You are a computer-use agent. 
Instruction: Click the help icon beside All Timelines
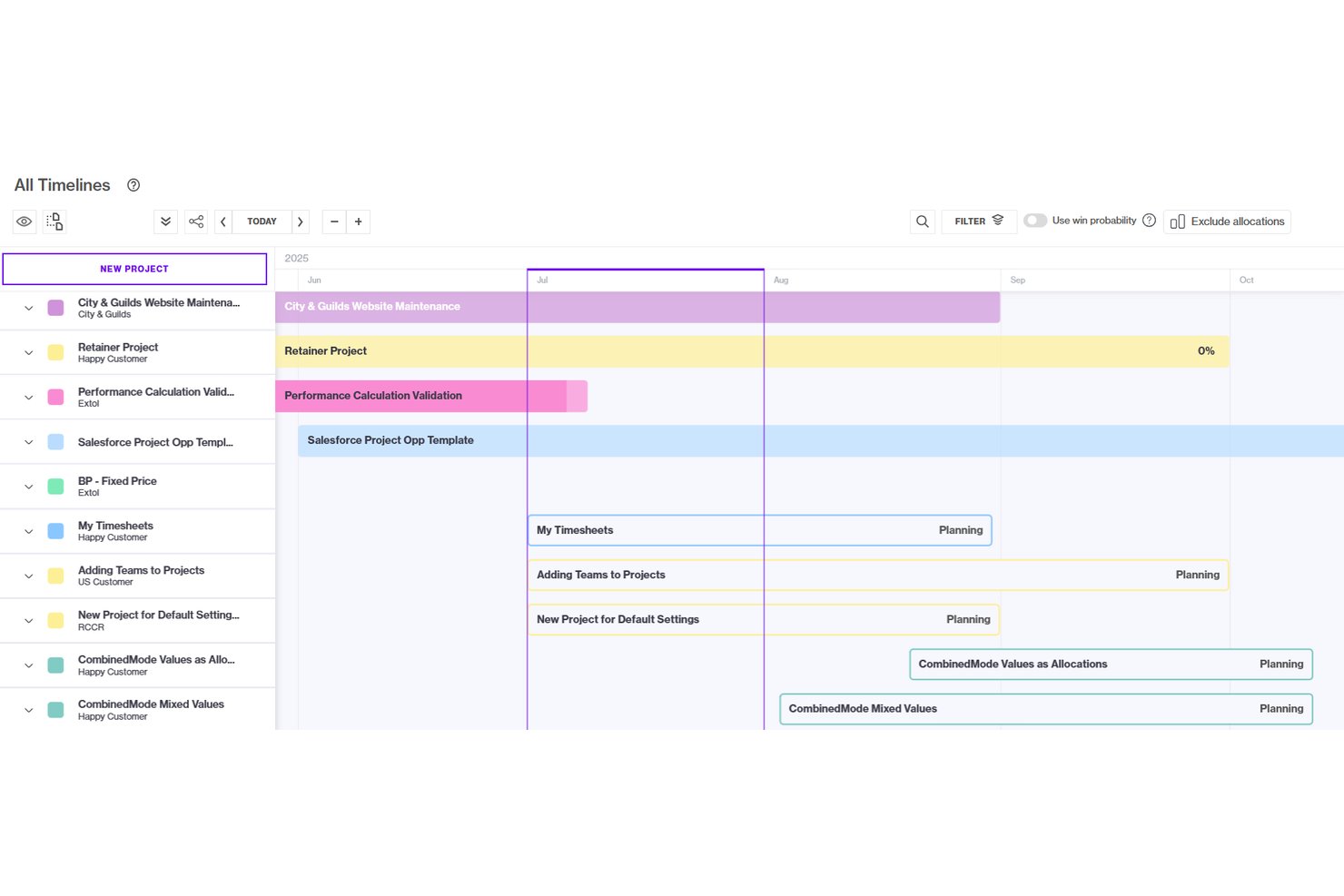133,185
